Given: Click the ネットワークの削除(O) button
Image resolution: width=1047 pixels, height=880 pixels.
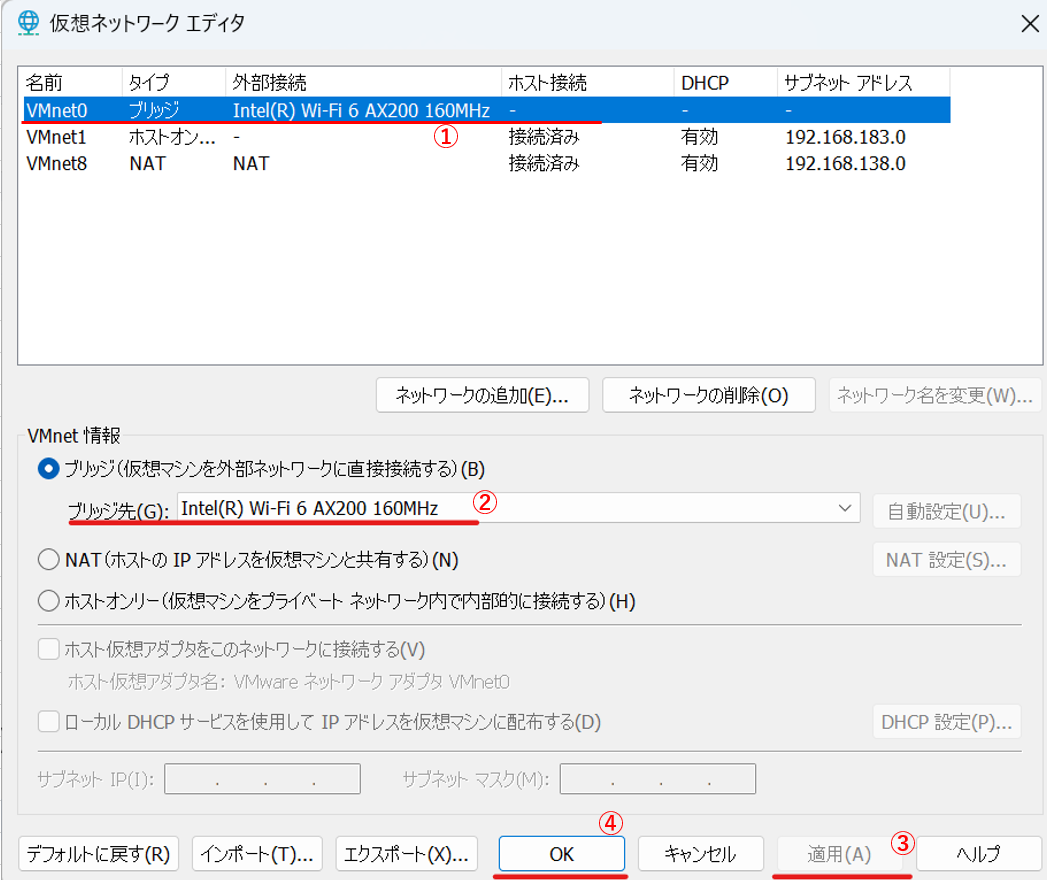Looking at the screenshot, I should click(x=708, y=395).
